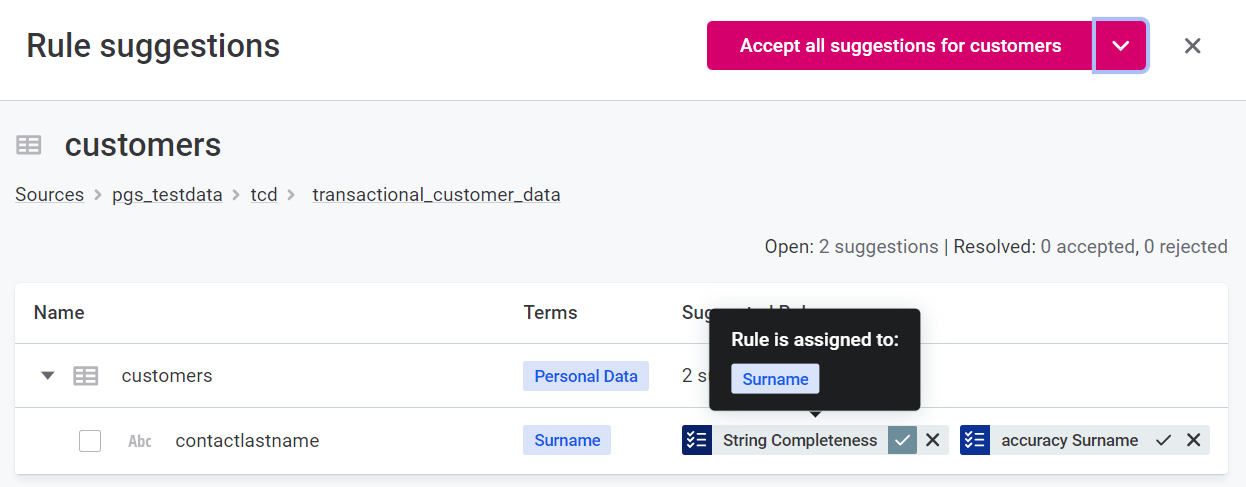The width and height of the screenshot is (1246, 487).
Task: Accept the String Completeness rule checkmark
Action: (x=902, y=440)
